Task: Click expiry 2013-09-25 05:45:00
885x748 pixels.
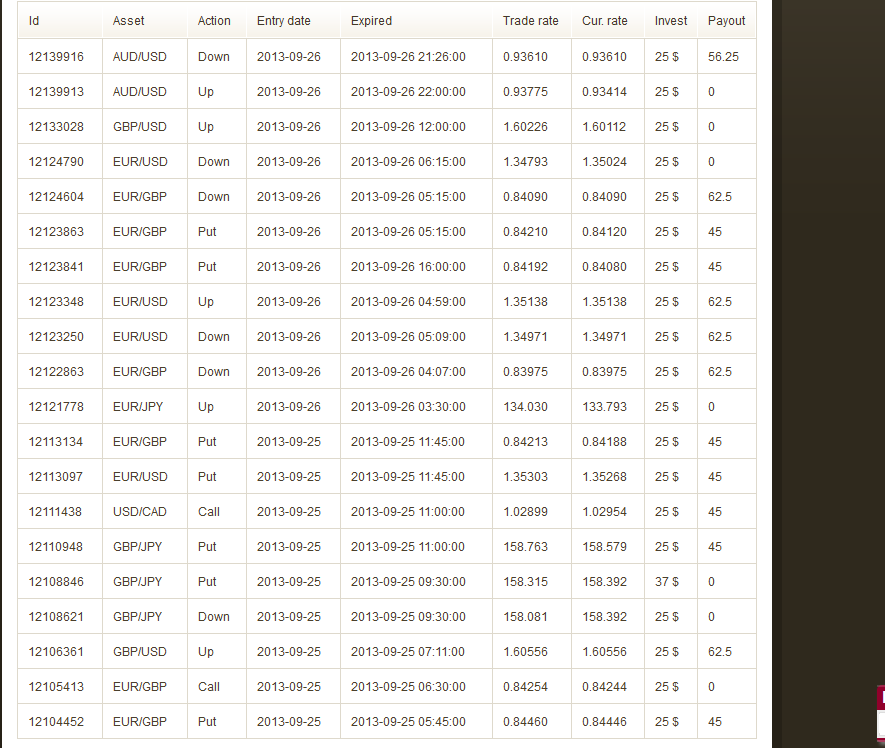Action: (x=408, y=721)
